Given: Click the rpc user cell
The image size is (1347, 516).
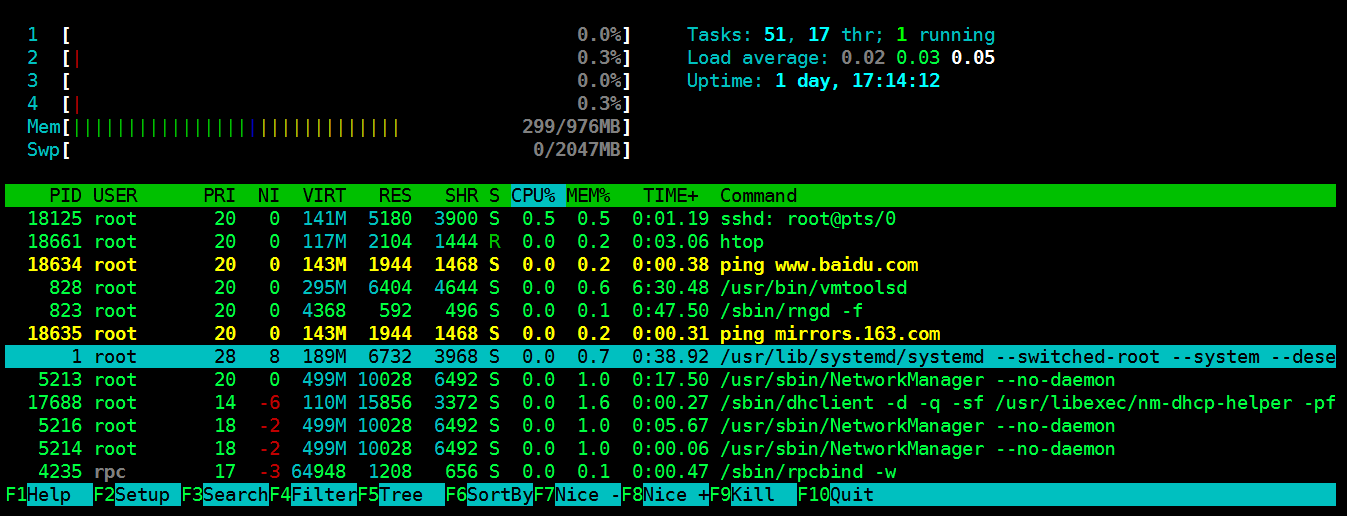Looking at the screenshot, I should (110, 472).
